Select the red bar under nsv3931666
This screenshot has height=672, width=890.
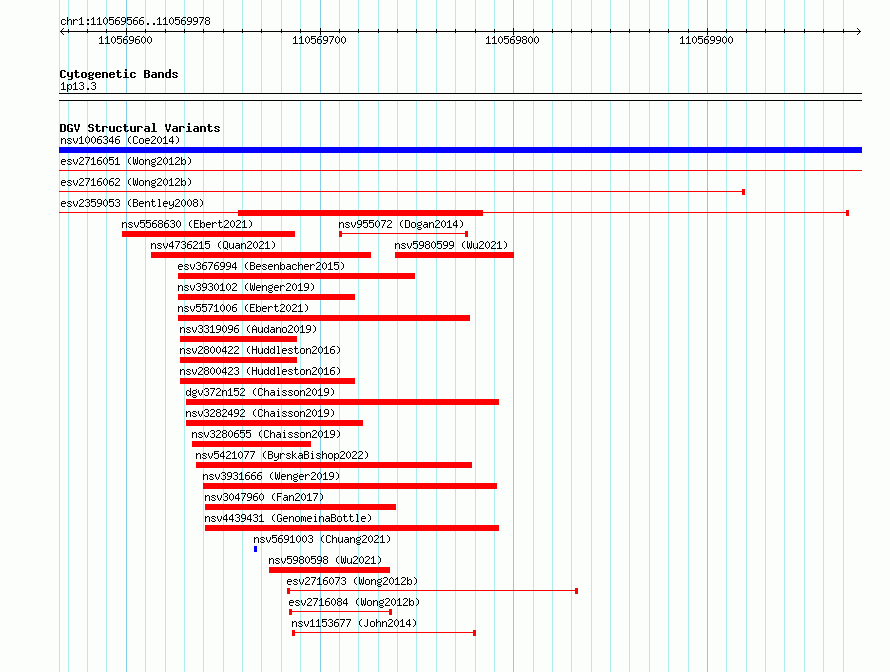[x=350, y=486]
